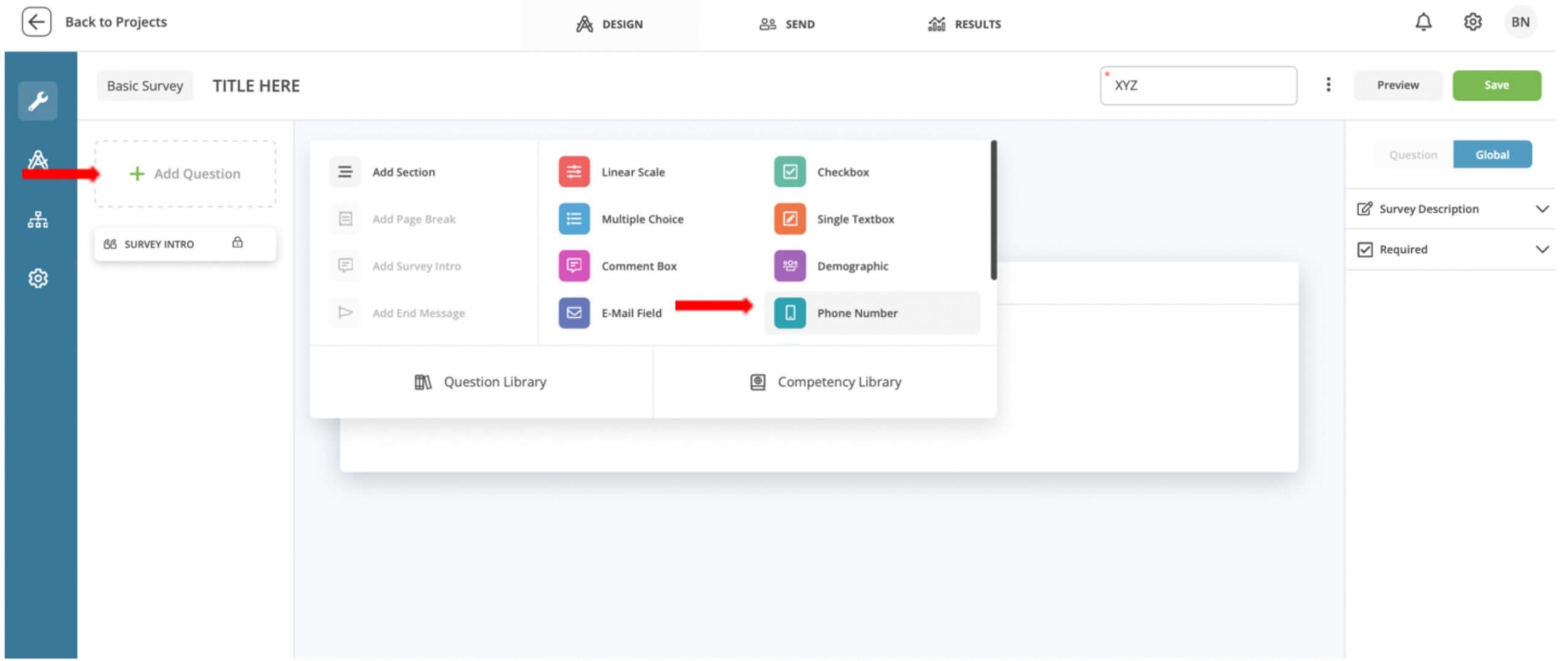Select Single Textbox label

click(855, 219)
